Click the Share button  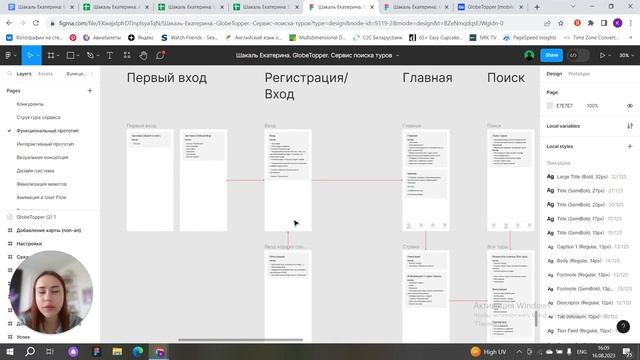(x=551, y=55)
